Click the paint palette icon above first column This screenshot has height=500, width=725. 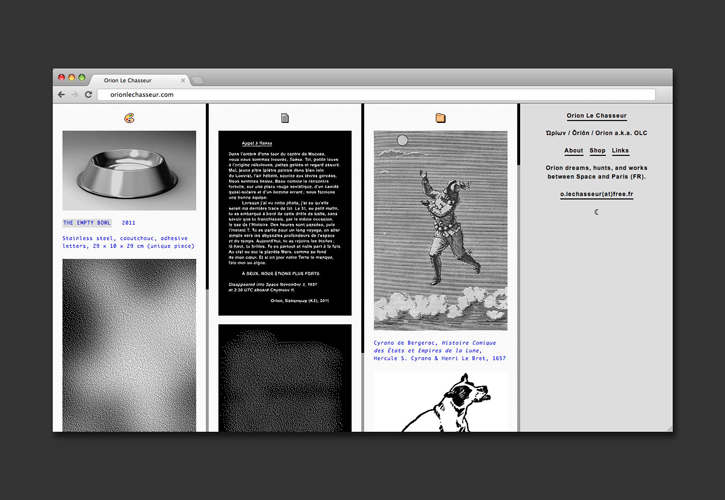[x=129, y=118]
